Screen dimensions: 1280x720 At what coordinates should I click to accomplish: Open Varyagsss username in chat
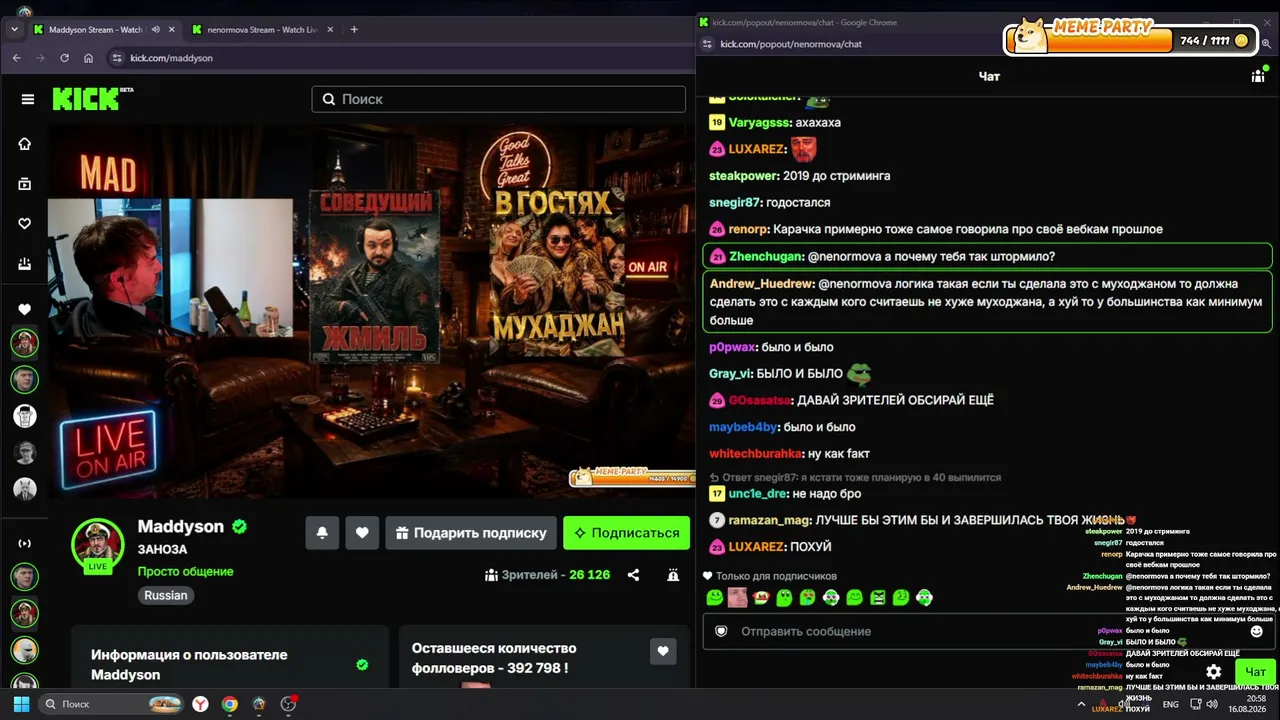759,122
